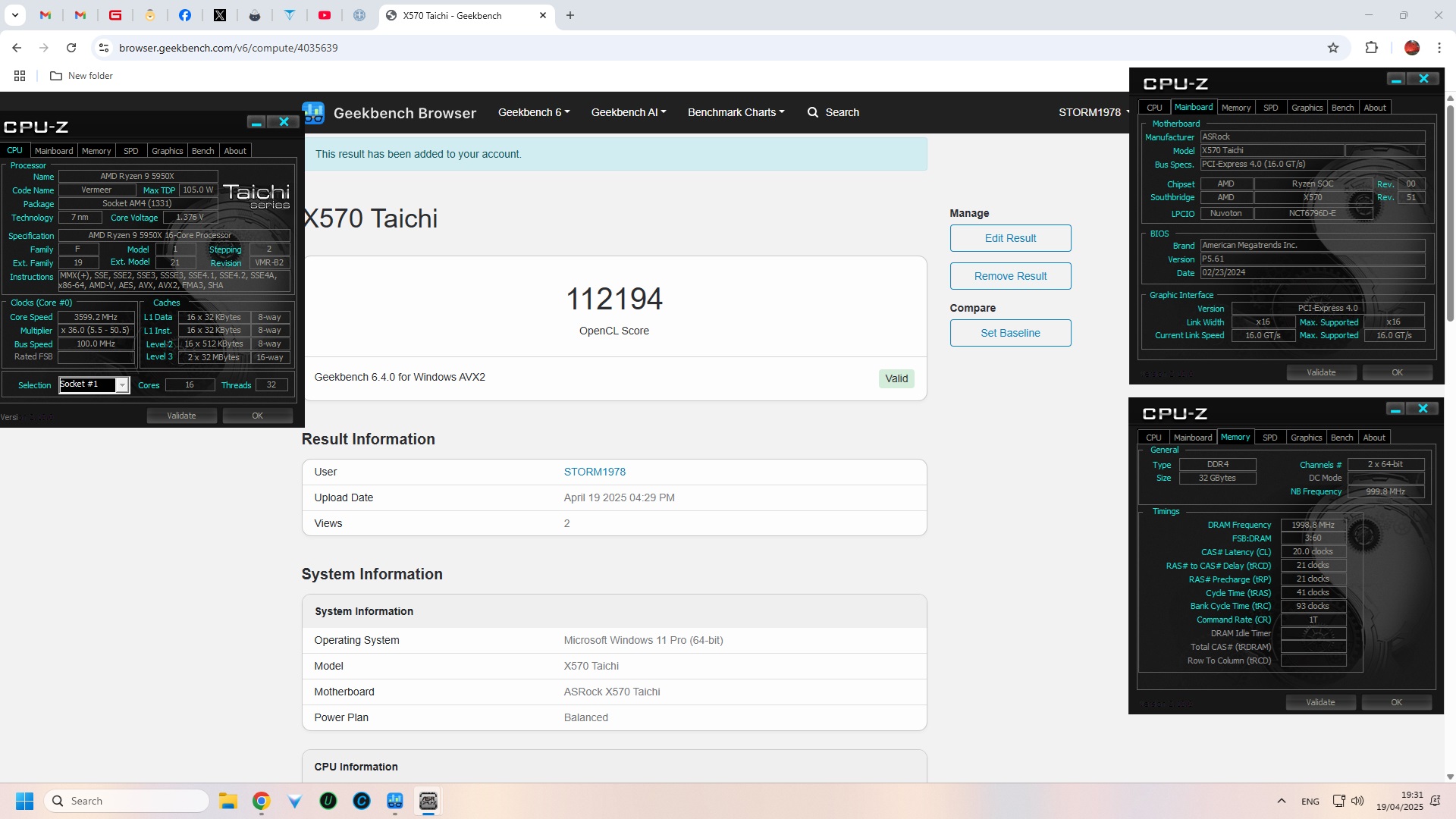
Task: Switch to CPU tab in bottom-right CPU-Z
Action: point(1153,438)
